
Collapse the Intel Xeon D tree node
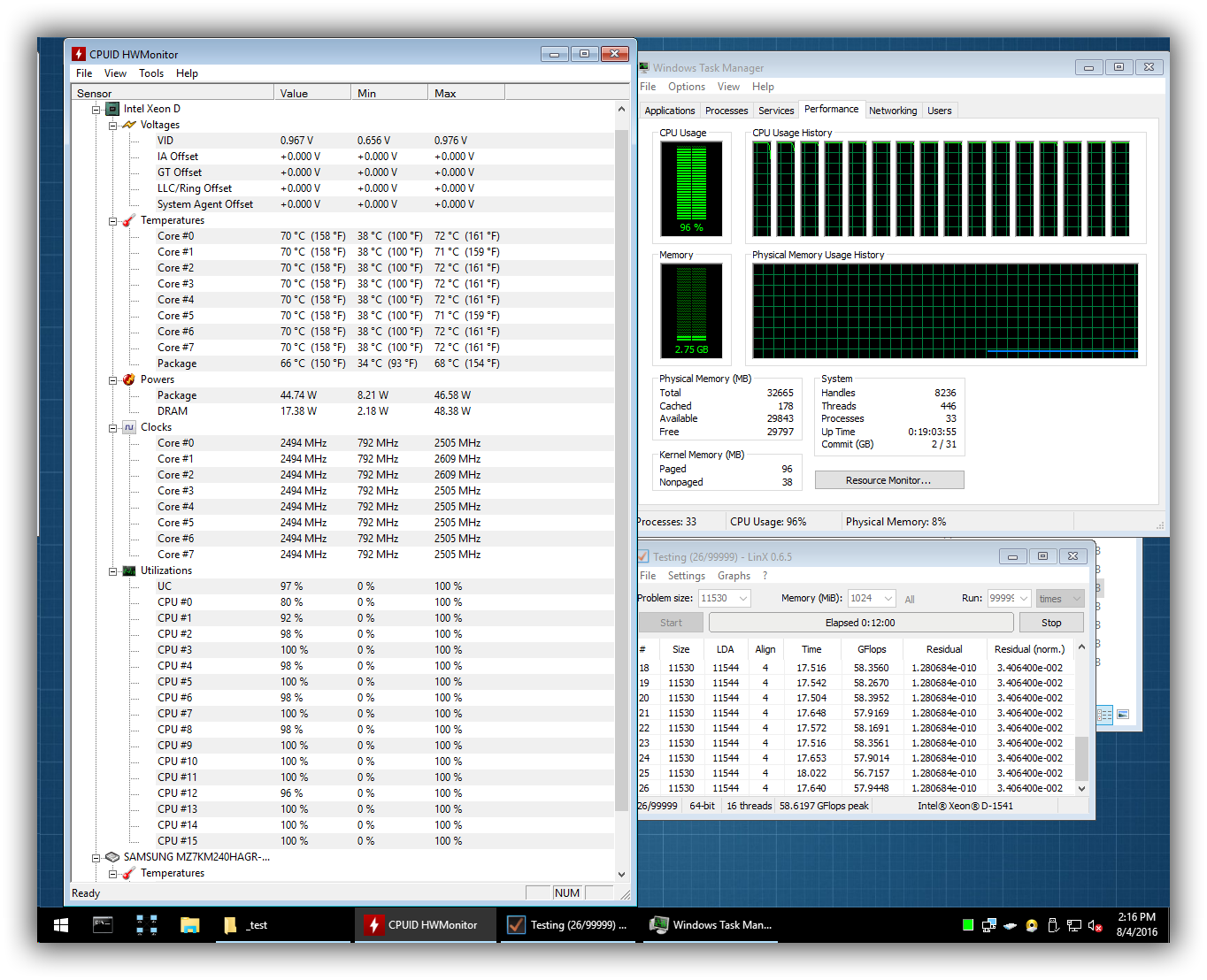pyautogui.click(x=96, y=110)
